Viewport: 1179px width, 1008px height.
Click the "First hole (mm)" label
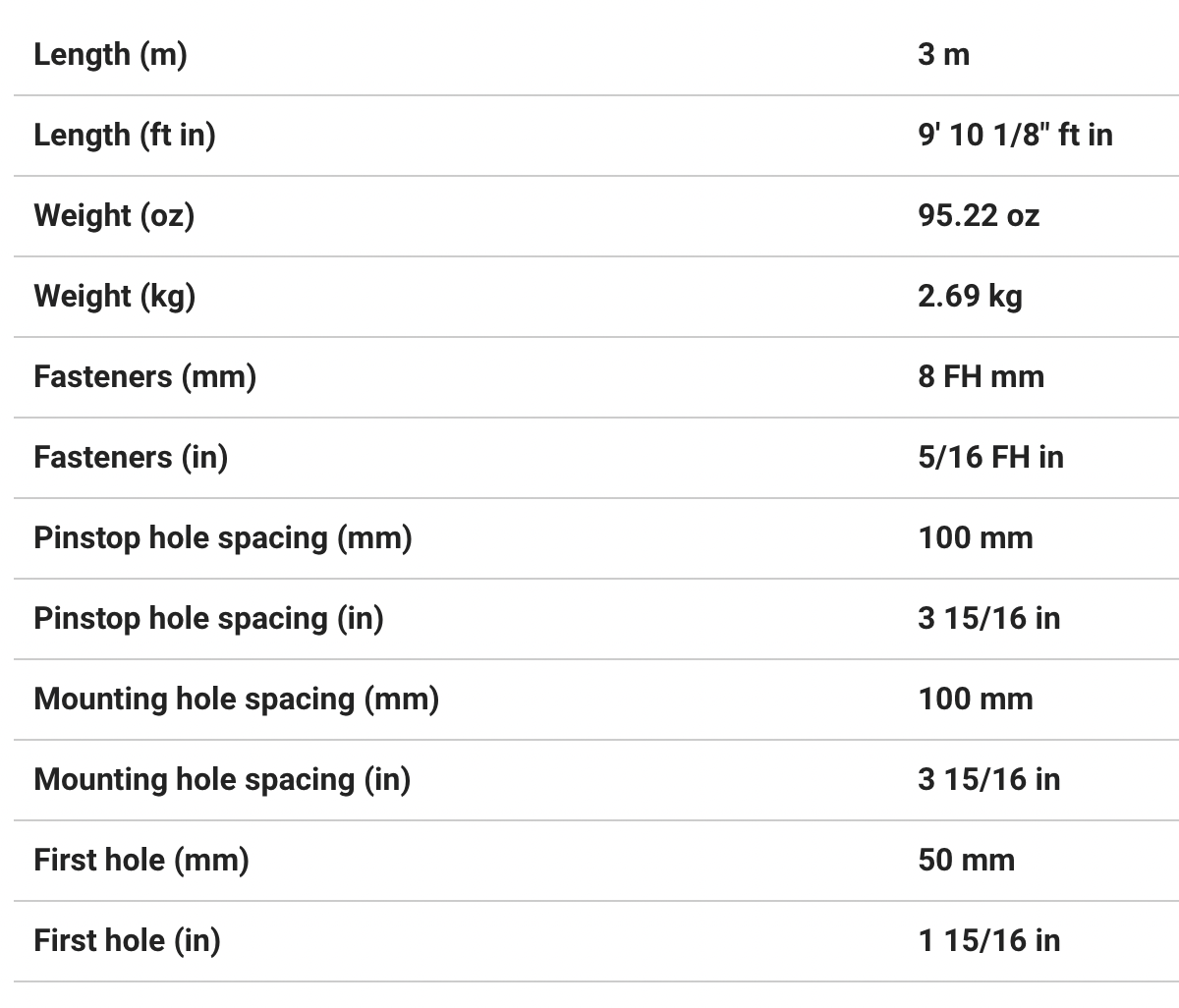(x=141, y=860)
